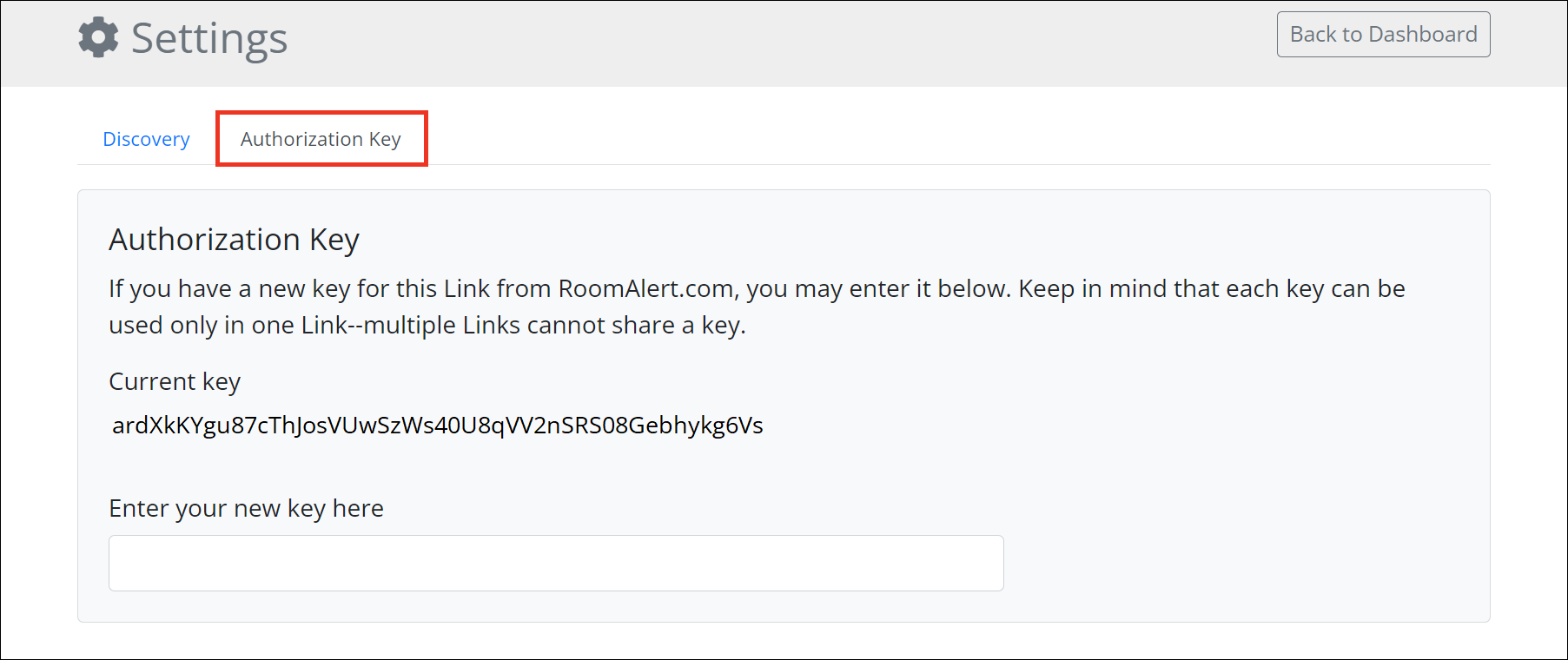Click the word RoomAlert.com in the description

[x=647, y=289]
